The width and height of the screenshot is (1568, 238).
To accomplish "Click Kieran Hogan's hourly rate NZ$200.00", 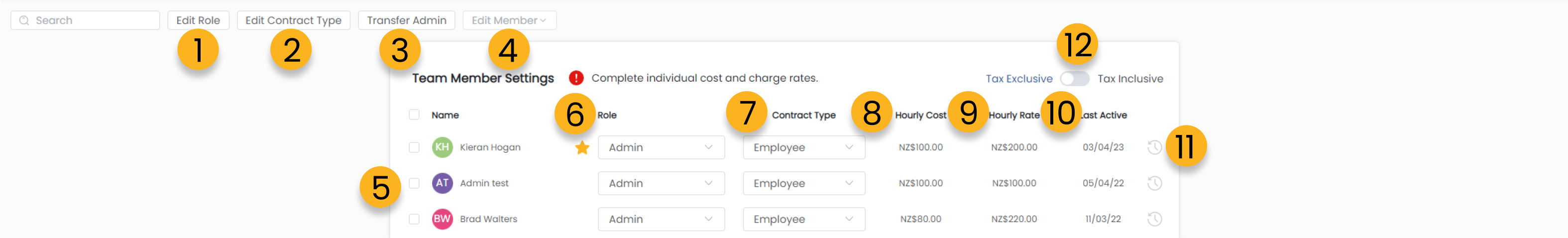I will (1013, 147).
